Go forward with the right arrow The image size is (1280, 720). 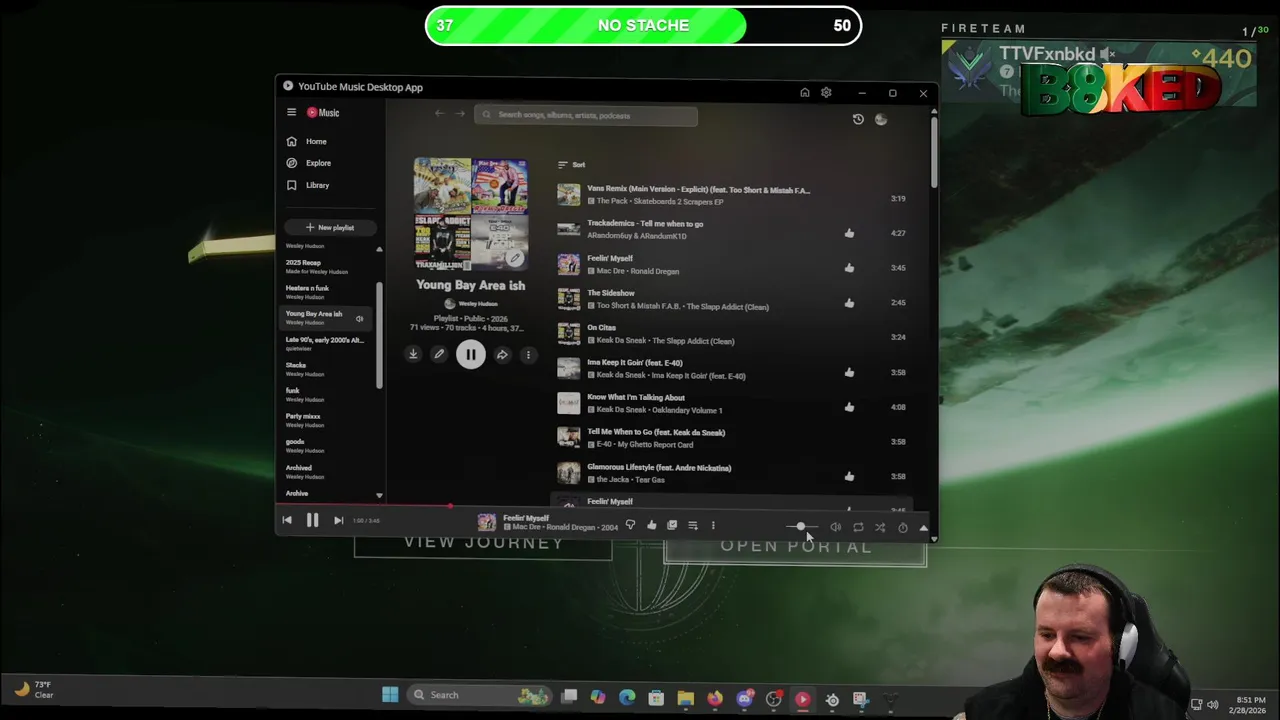tap(460, 114)
